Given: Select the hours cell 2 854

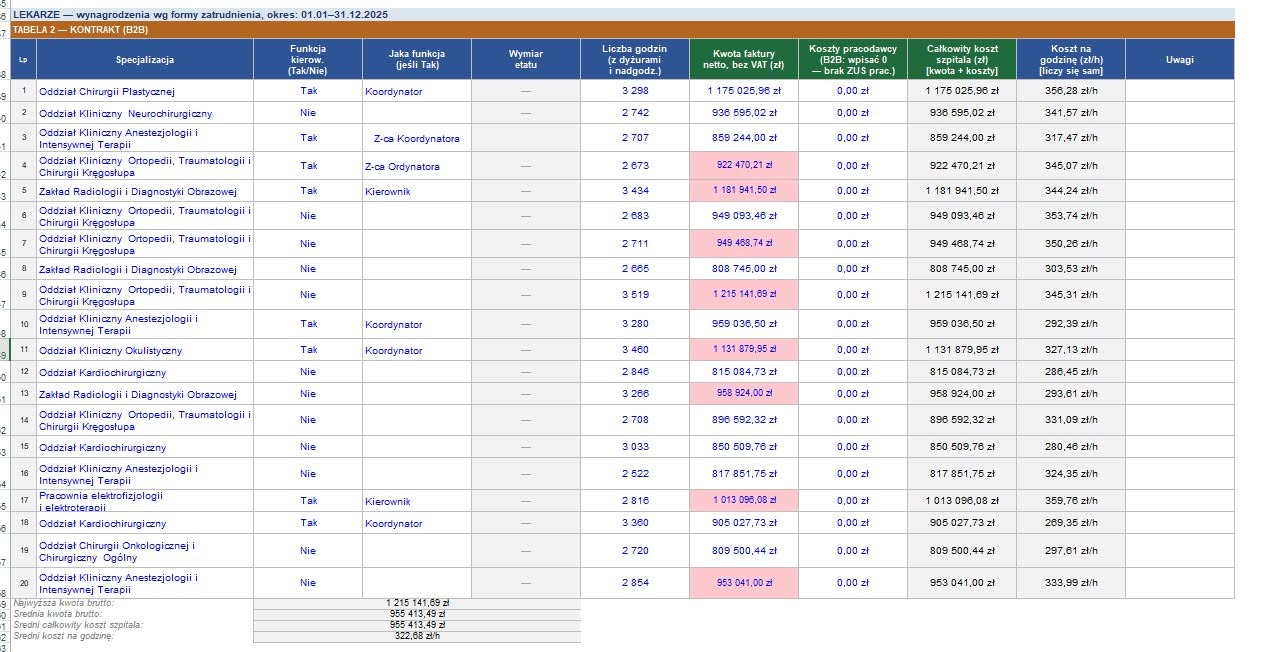Looking at the screenshot, I should [635, 583].
